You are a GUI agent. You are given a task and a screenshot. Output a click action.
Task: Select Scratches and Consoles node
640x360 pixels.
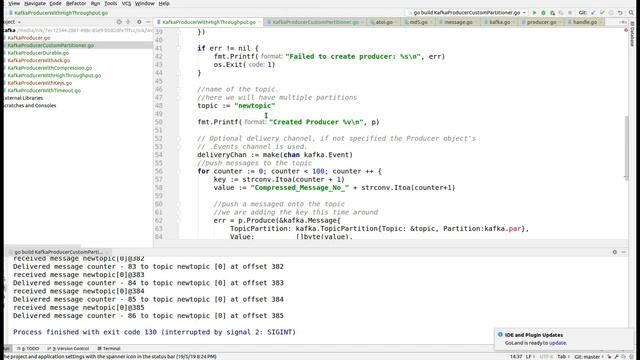[x=29, y=105]
